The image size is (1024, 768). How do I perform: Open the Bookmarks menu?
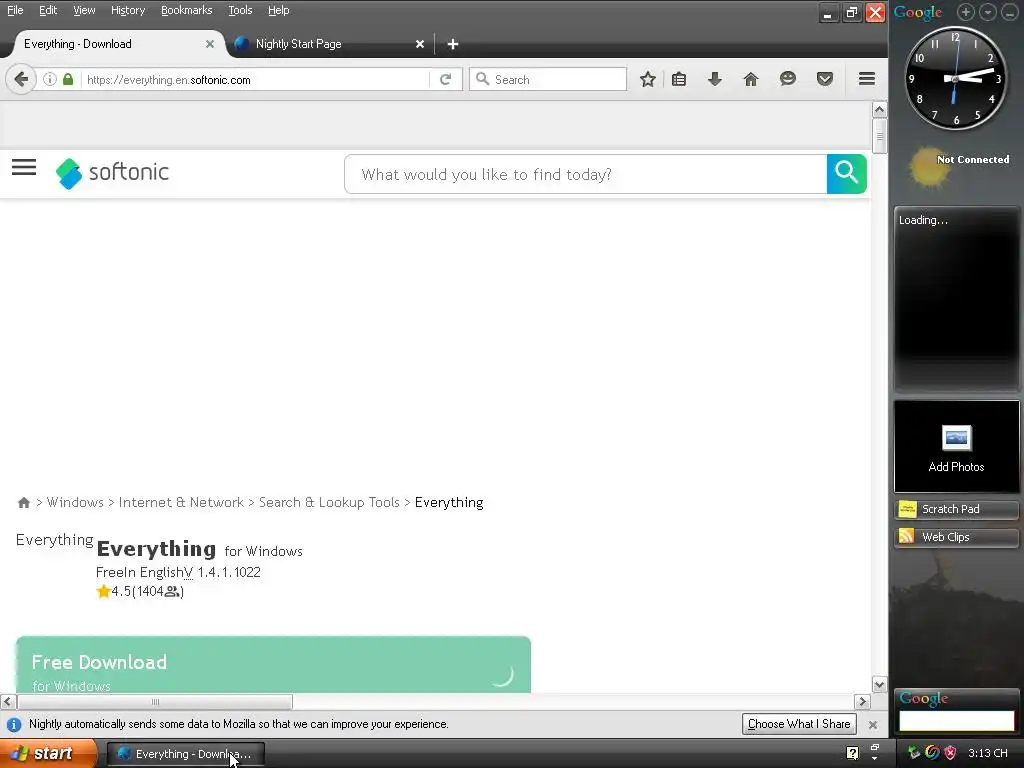click(x=186, y=10)
